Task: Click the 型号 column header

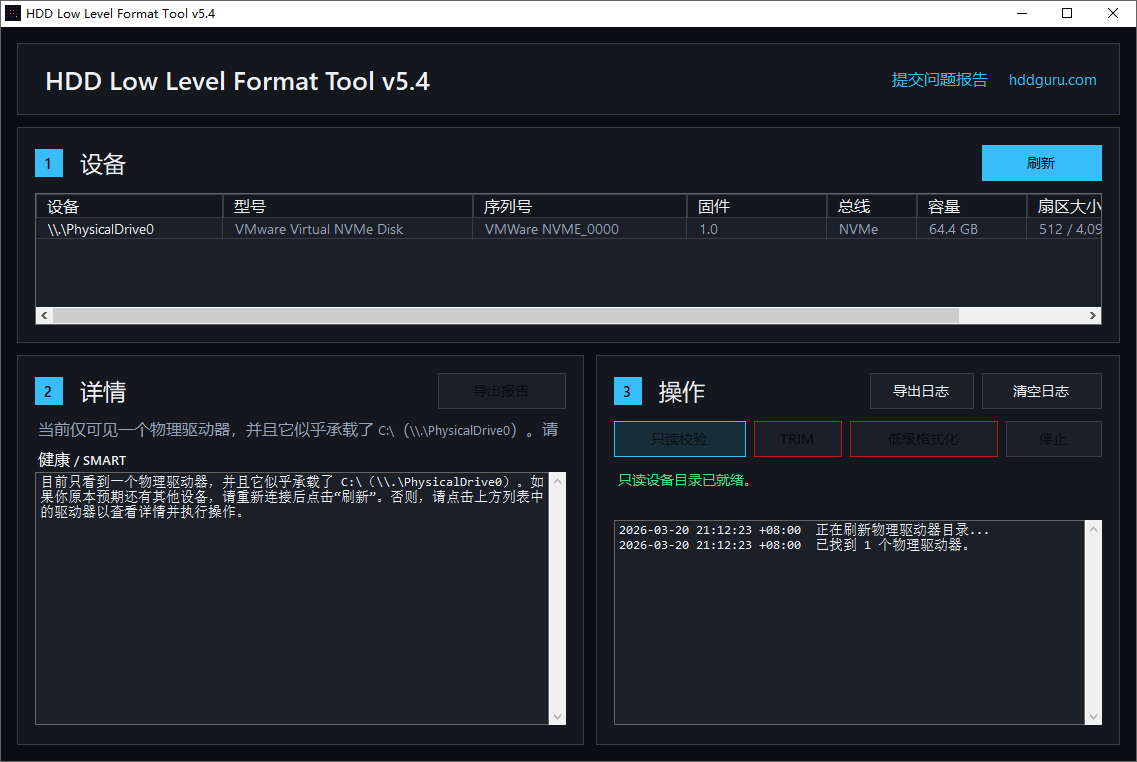Action: [x=347, y=206]
